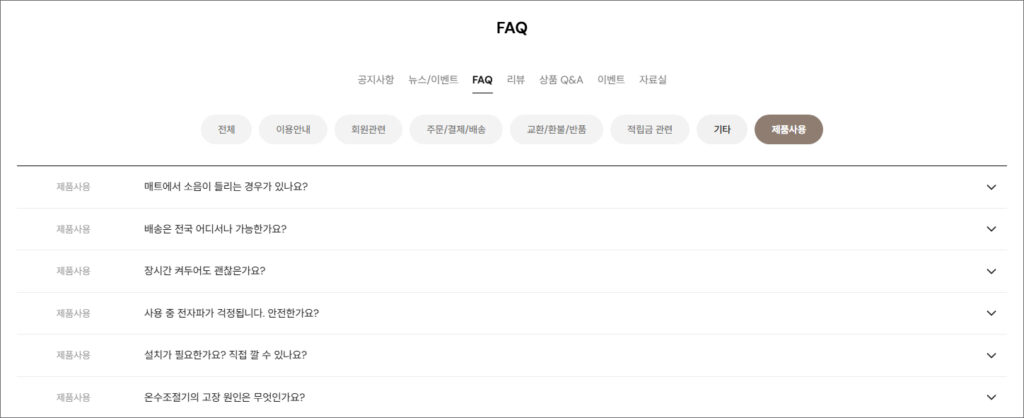Open the 뉴스/이벤트 tab
The width and height of the screenshot is (1024, 418).
pos(433,80)
